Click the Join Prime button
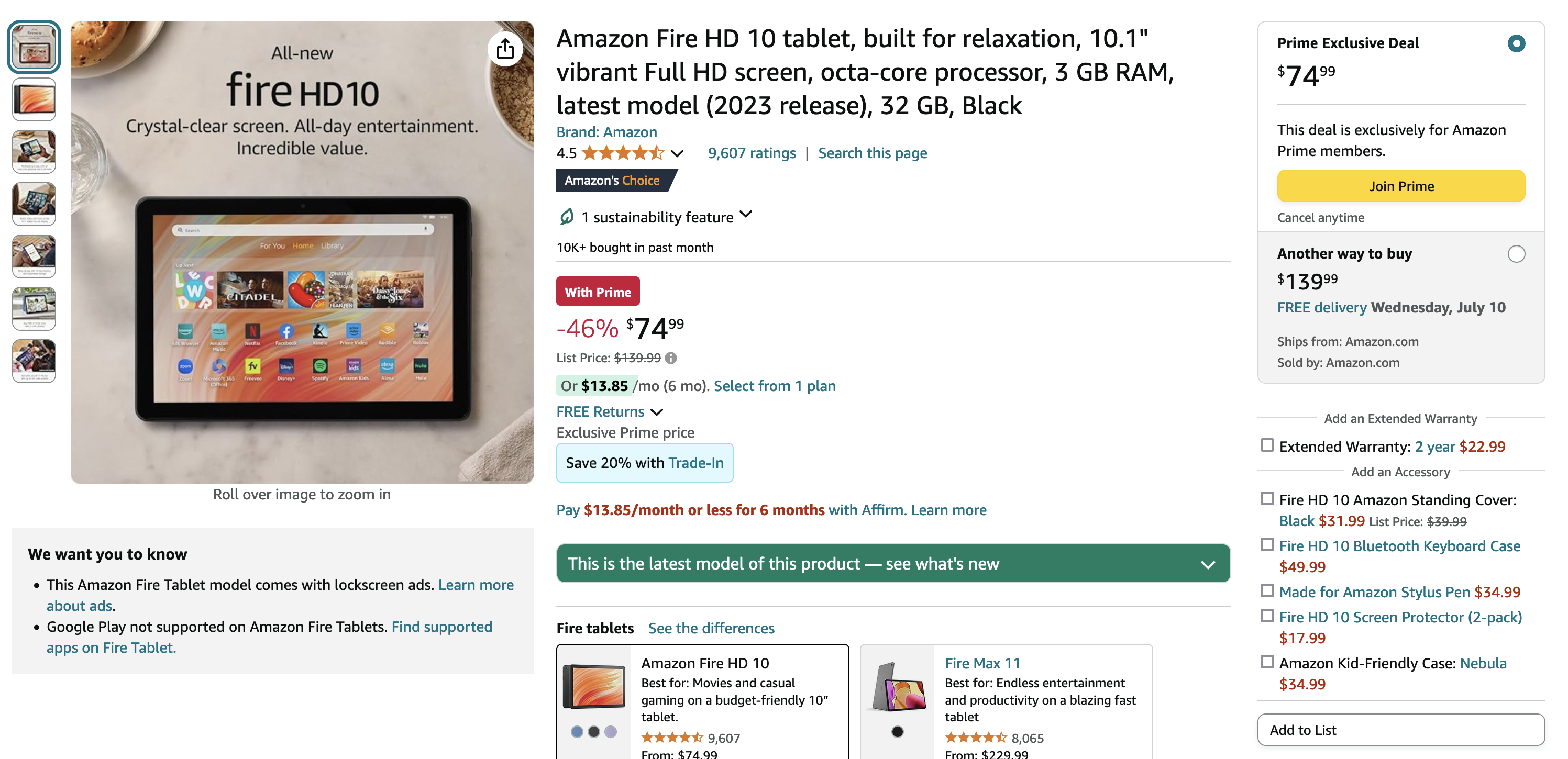This screenshot has height=759, width=1568. click(x=1401, y=186)
